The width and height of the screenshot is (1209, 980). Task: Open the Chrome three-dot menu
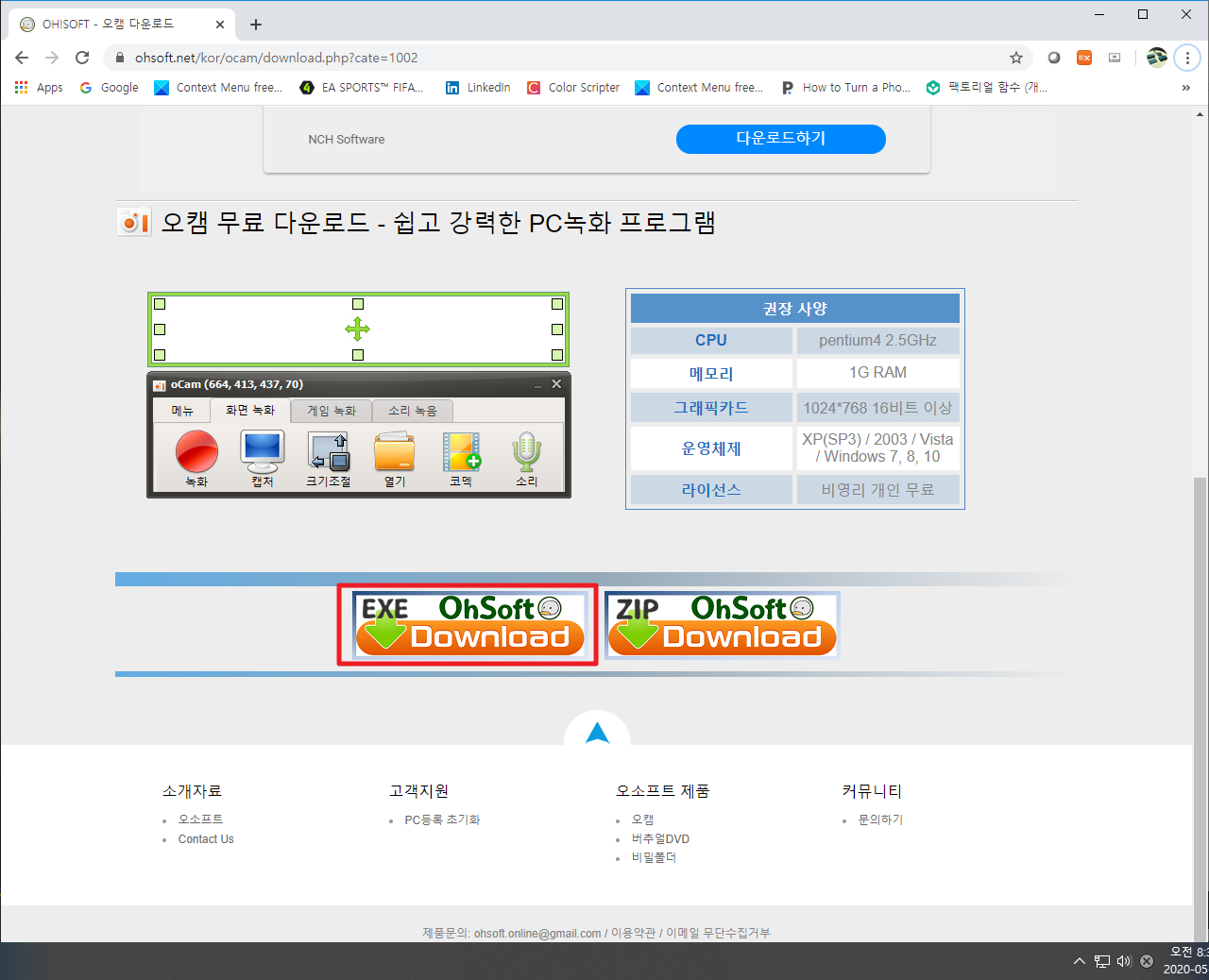tap(1187, 58)
